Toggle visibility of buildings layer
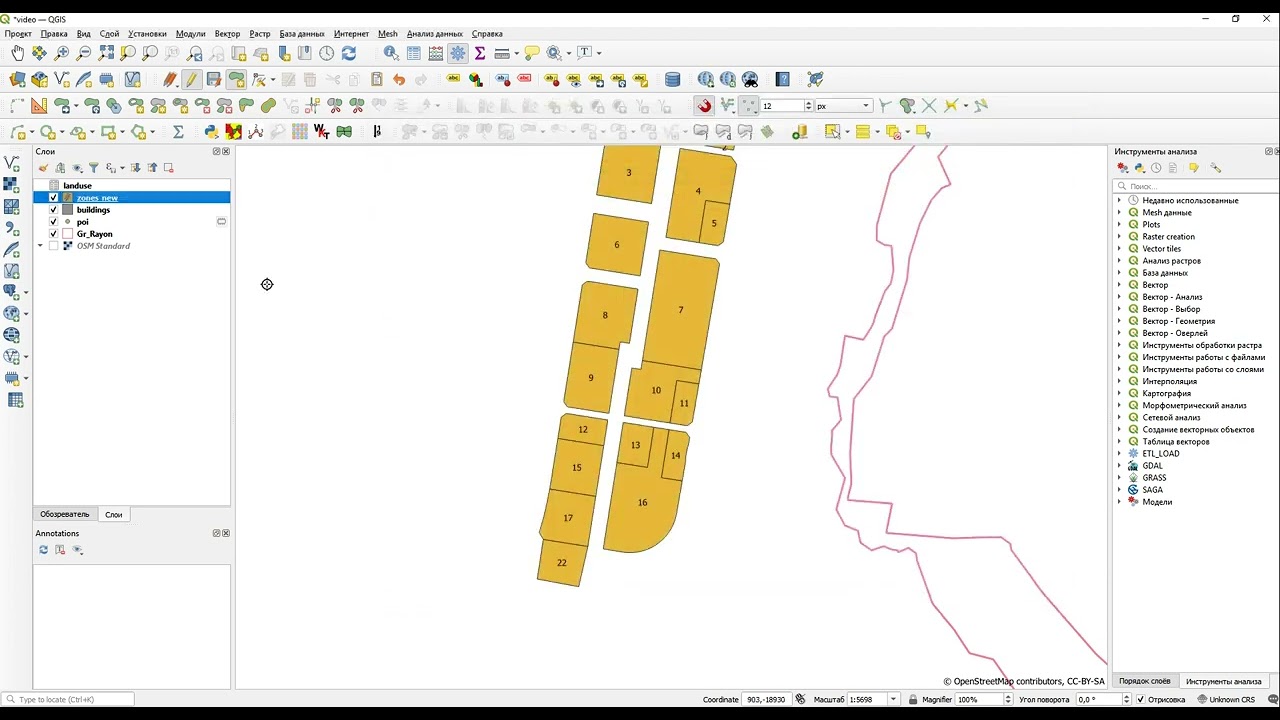 pyautogui.click(x=54, y=210)
